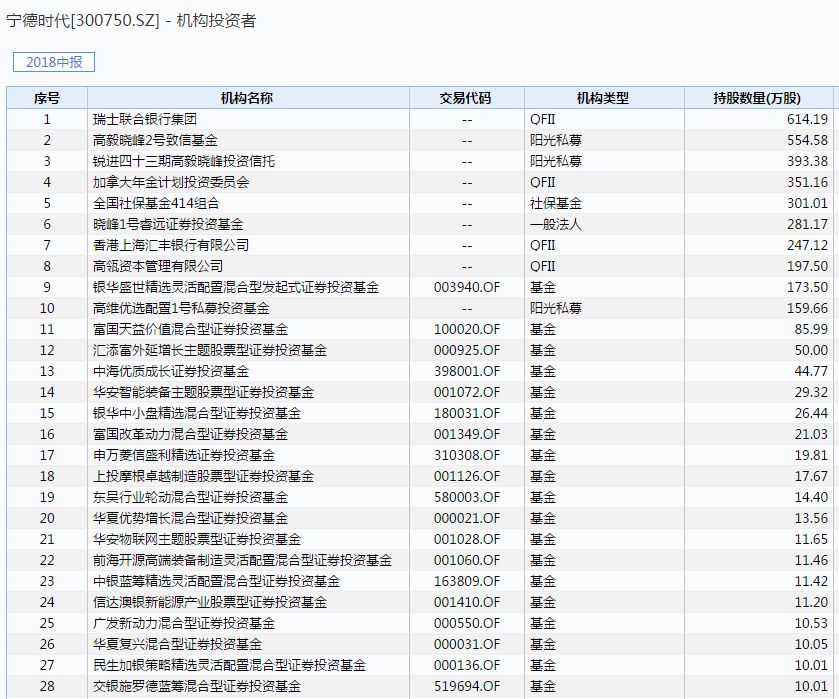Viewport: 839px width, 699px height.
Task: Click fund code 519694.OF
Action: click(x=467, y=686)
